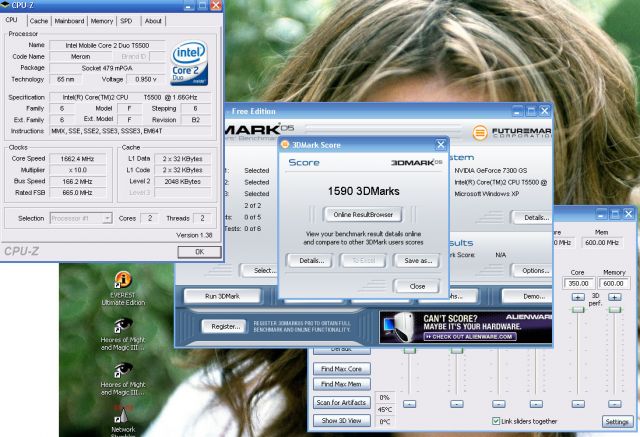Click the Level 2 2048 KBytes cache value
640x437 pixels.
coord(182,182)
